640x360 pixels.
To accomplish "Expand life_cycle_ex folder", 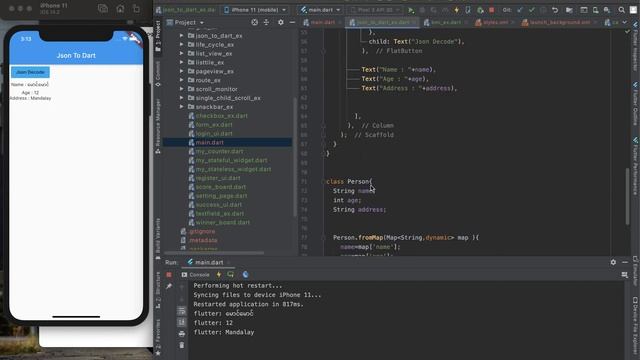I will (x=182, y=45).
